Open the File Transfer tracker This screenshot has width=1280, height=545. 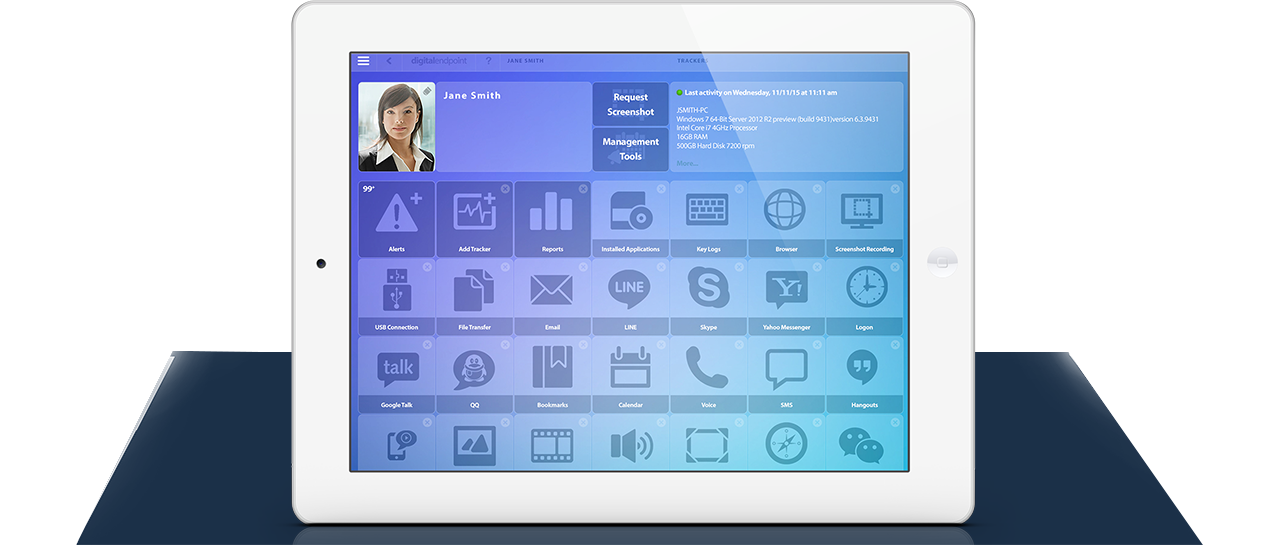pyautogui.click(x=475, y=297)
